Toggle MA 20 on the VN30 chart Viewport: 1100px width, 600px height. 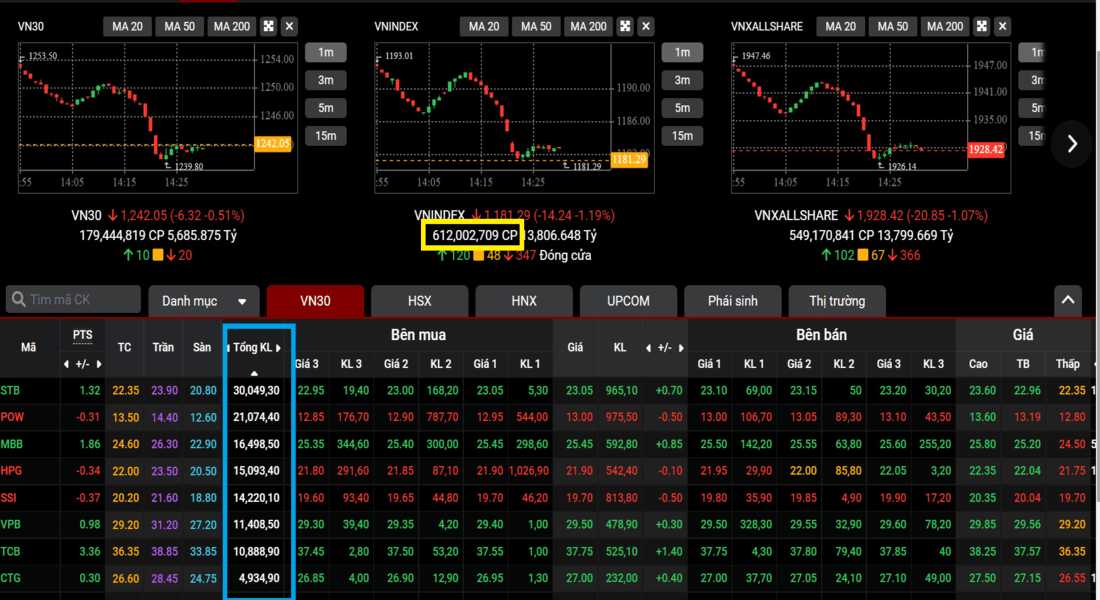pos(127,26)
